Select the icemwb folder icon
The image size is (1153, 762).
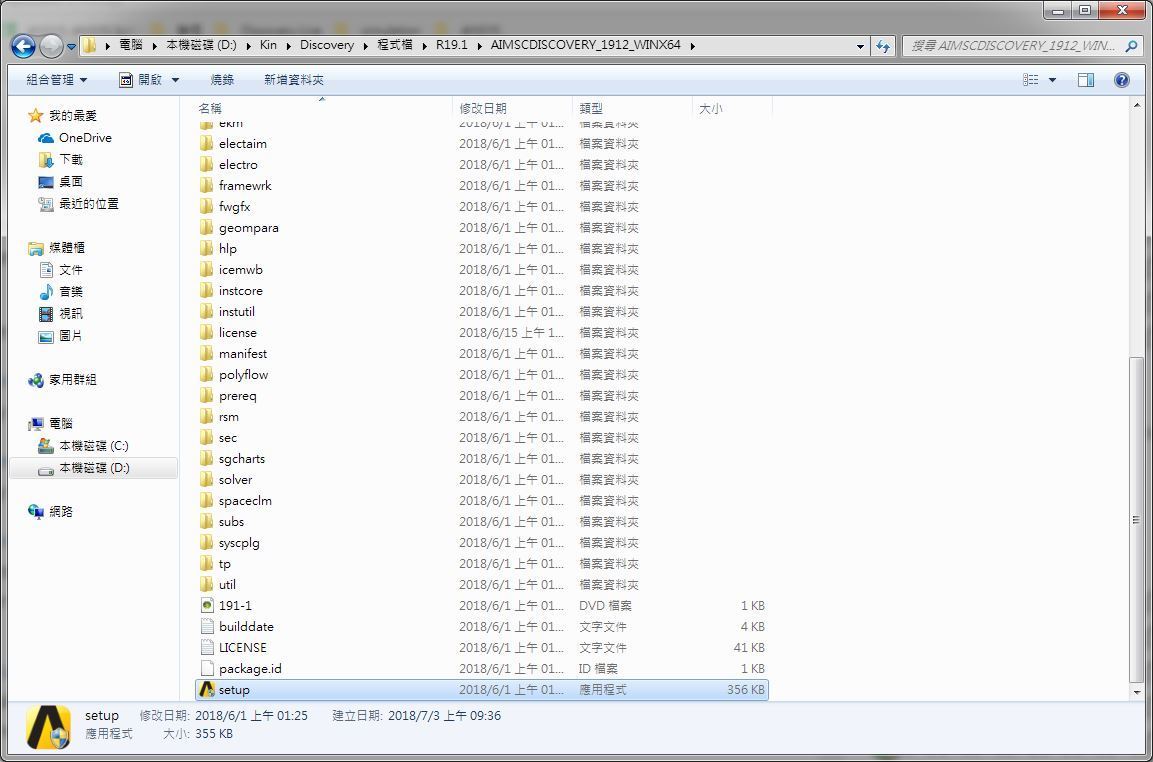(x=207, y=269)
